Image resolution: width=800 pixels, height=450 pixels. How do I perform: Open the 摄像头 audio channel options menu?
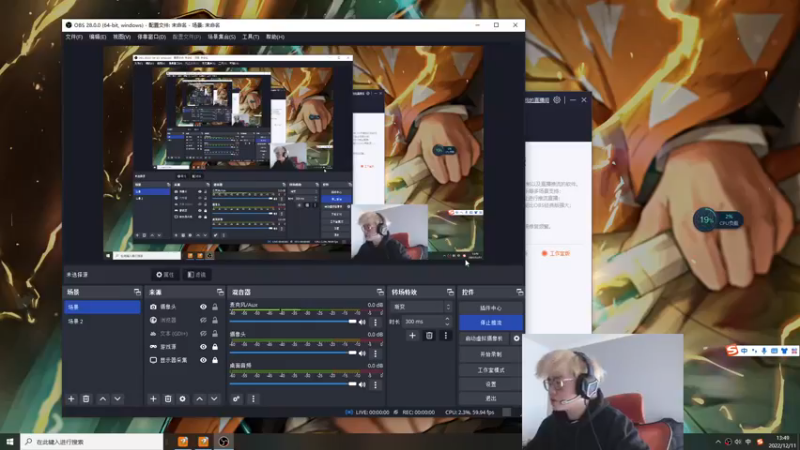click(376, 353)
